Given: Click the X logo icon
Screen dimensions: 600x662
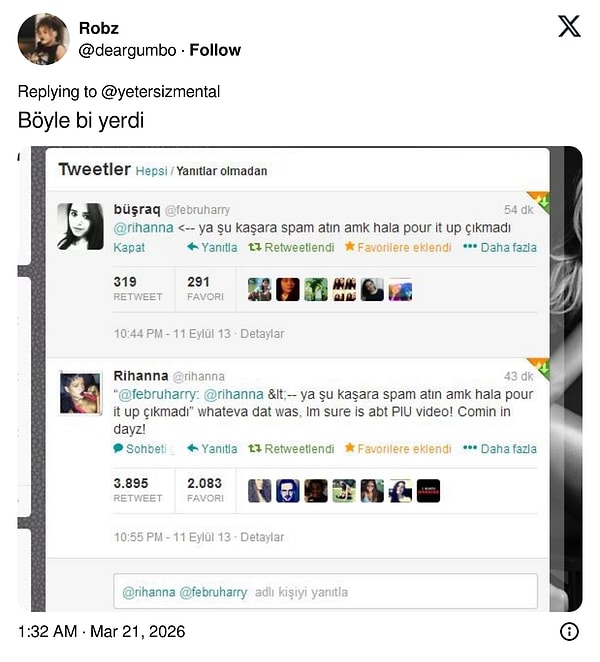Looking at the screenshot, I should tap(569, 26).
